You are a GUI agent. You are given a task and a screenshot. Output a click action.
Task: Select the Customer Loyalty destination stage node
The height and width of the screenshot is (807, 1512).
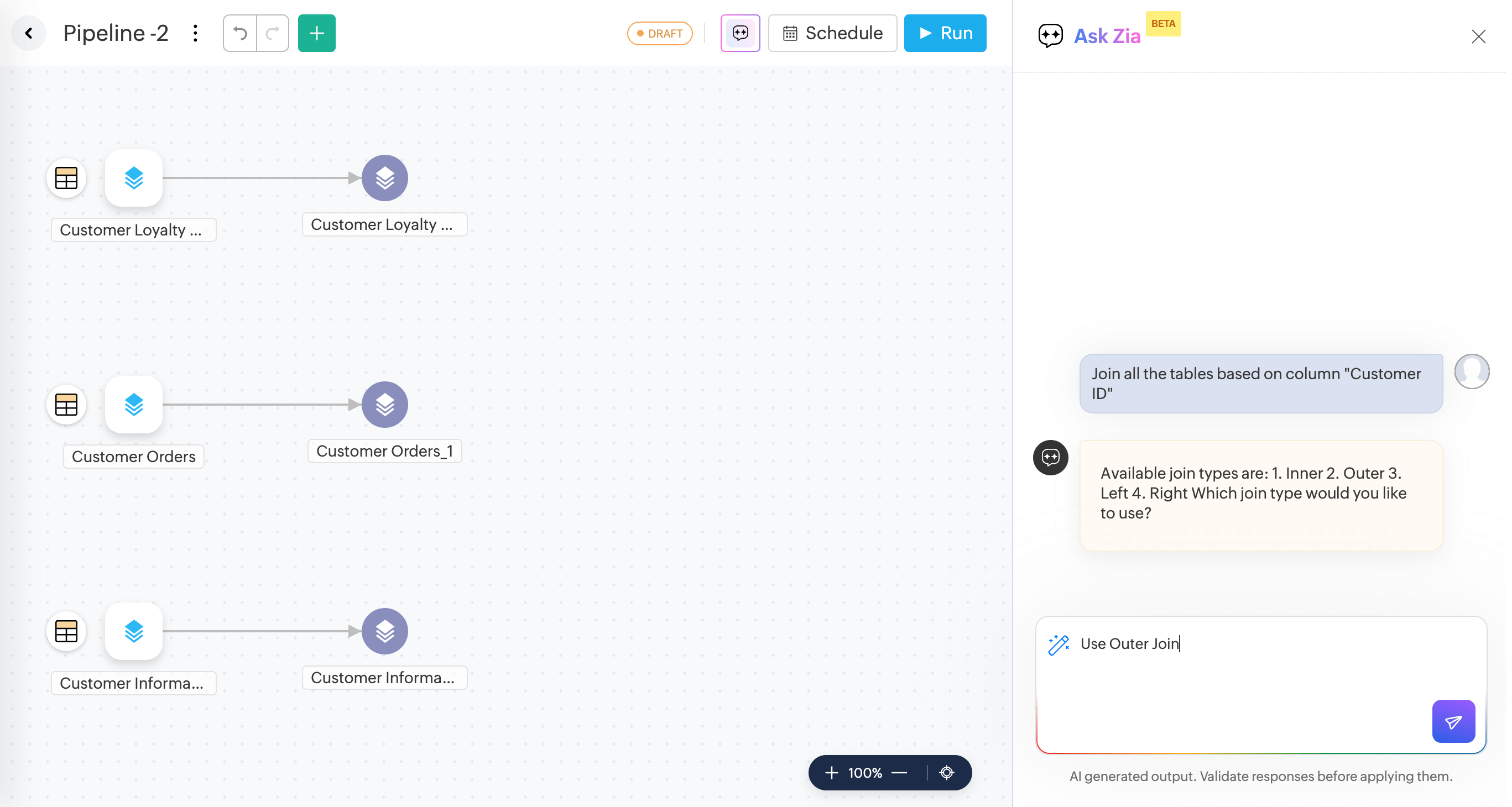(384, 179)
